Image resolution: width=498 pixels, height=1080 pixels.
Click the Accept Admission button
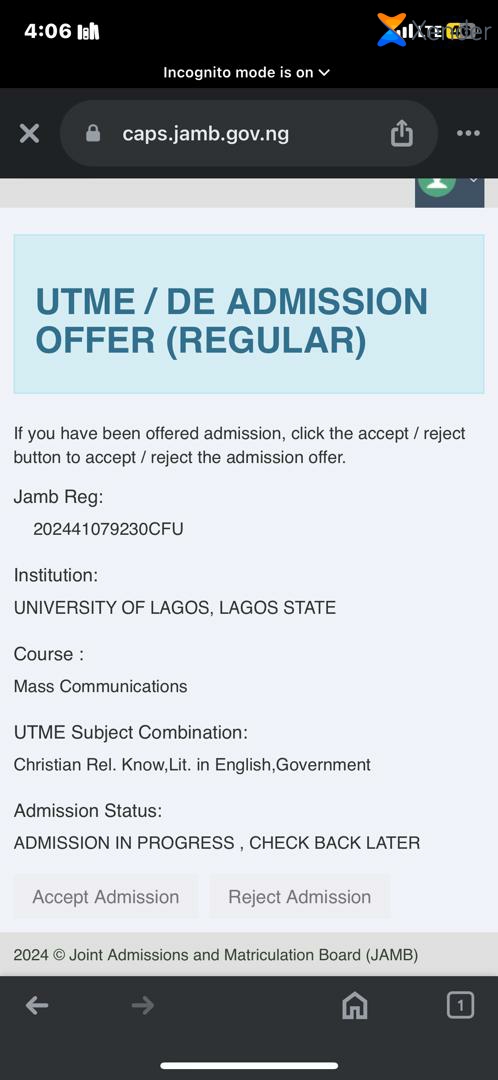tap(106, 897)
